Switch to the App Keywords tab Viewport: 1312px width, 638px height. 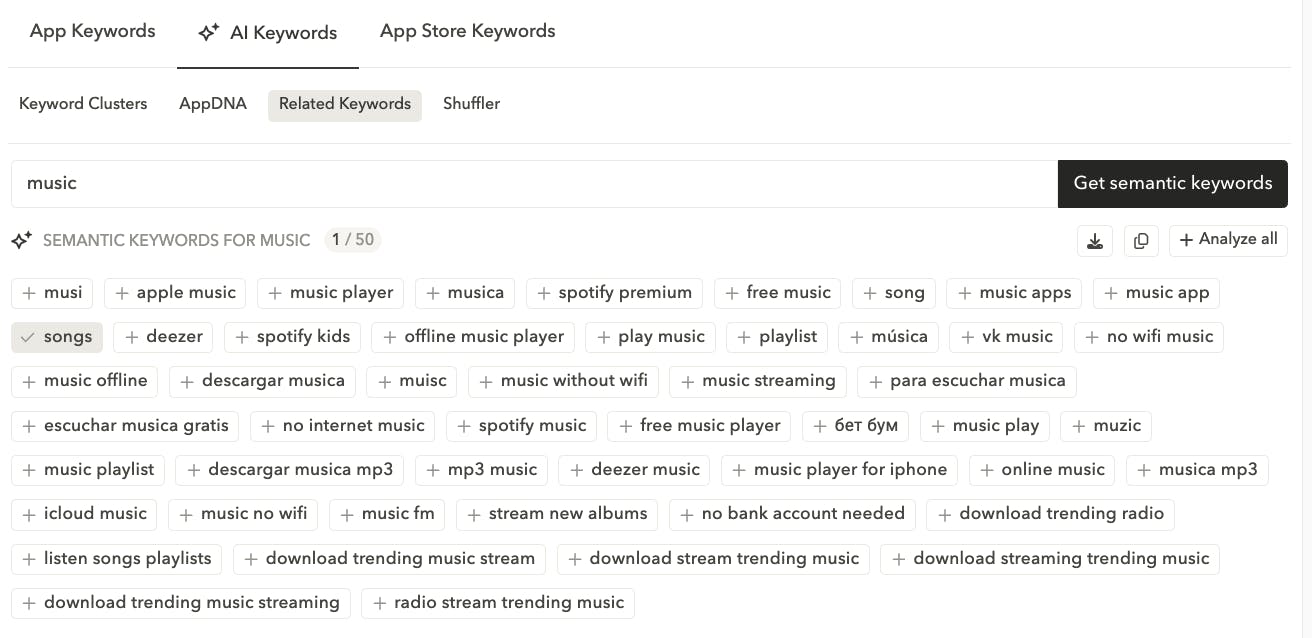click(92, 31)
